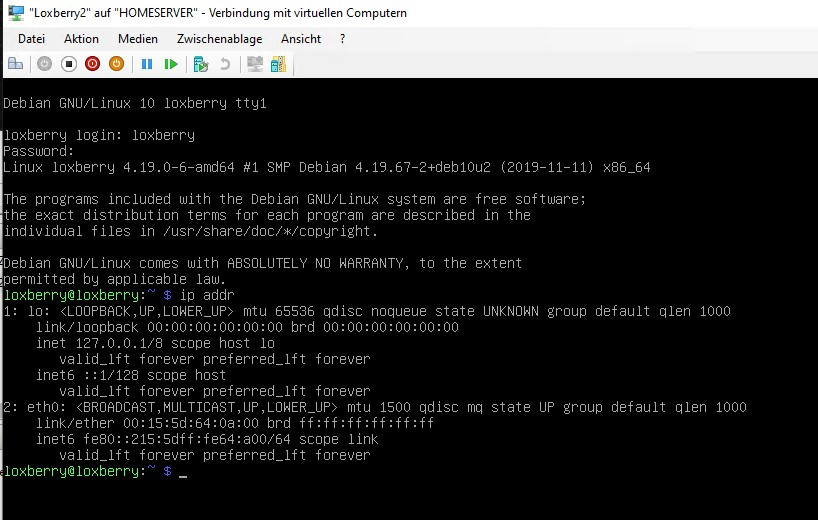Click the inet6 fe80::215:5dff:fe64:a00/64 address line
Screen dimensions: 818x520
(x=207, y=439)
